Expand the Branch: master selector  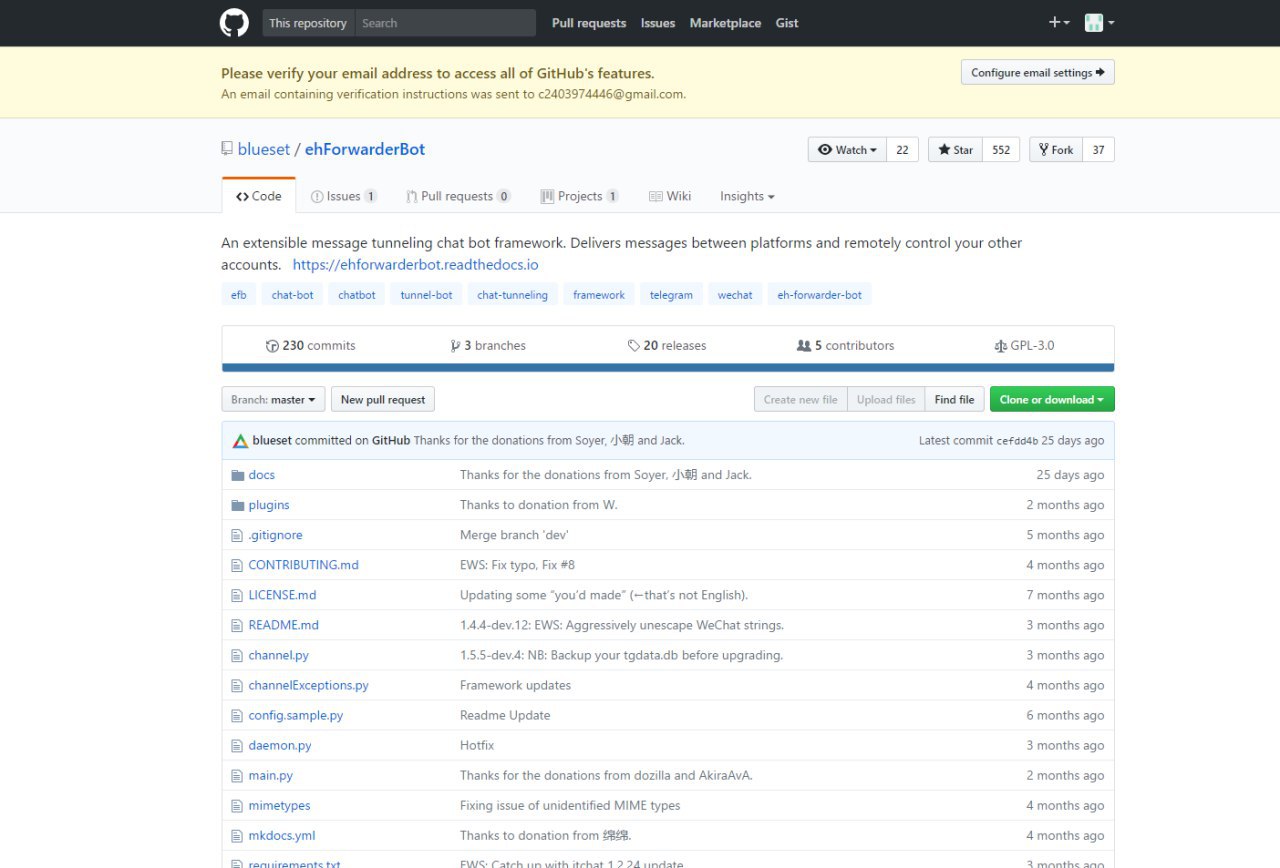[273, 400]
